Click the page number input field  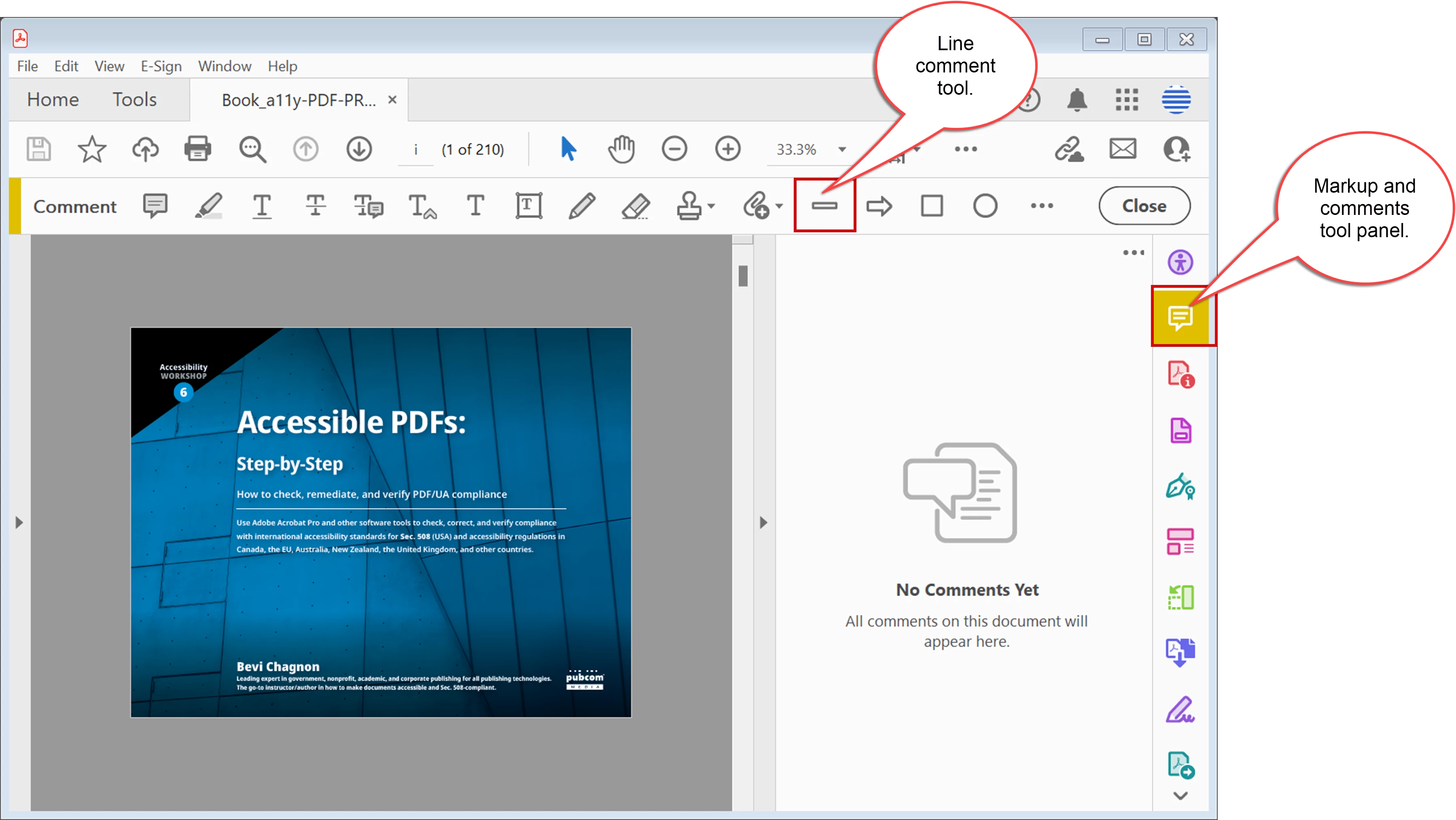tap(415, 149)
